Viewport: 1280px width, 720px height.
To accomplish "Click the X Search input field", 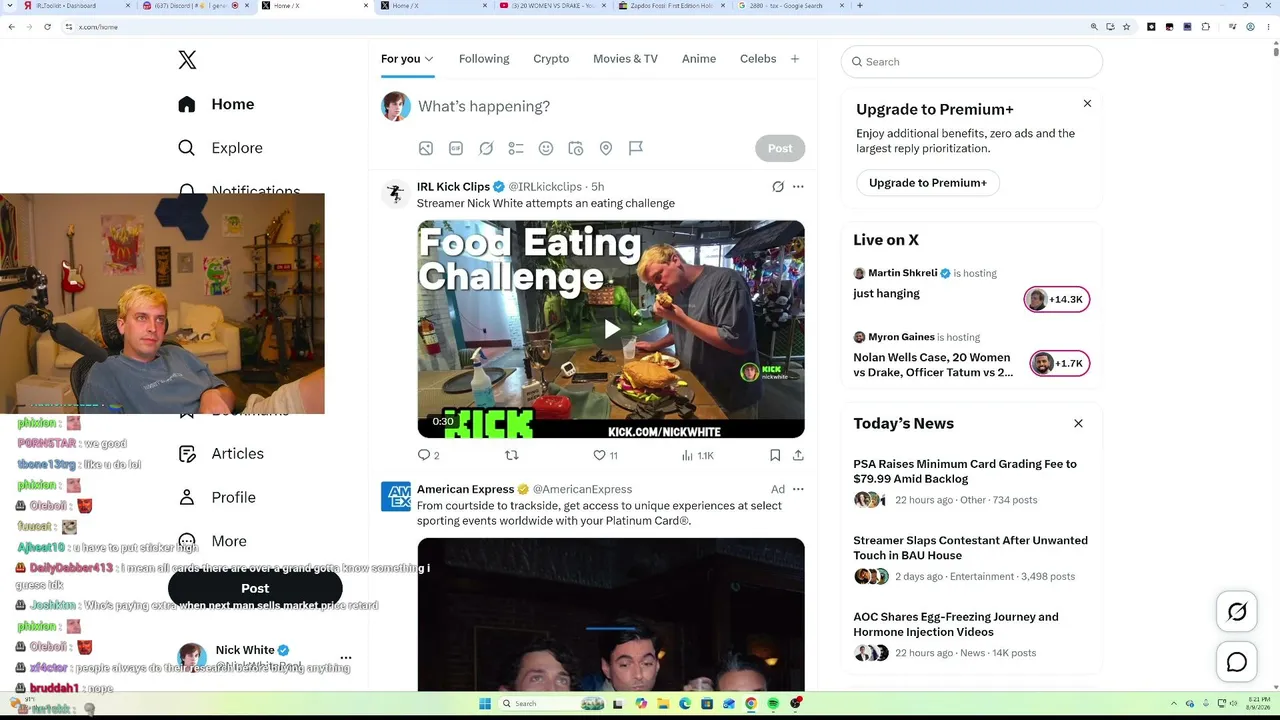I will tap(972, 62).
